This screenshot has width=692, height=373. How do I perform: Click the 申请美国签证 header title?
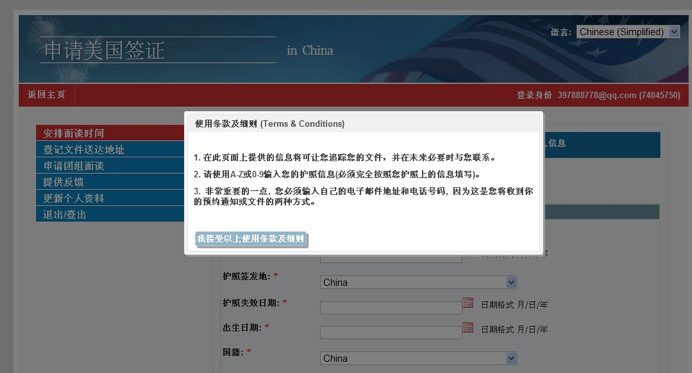click(105, 50)
